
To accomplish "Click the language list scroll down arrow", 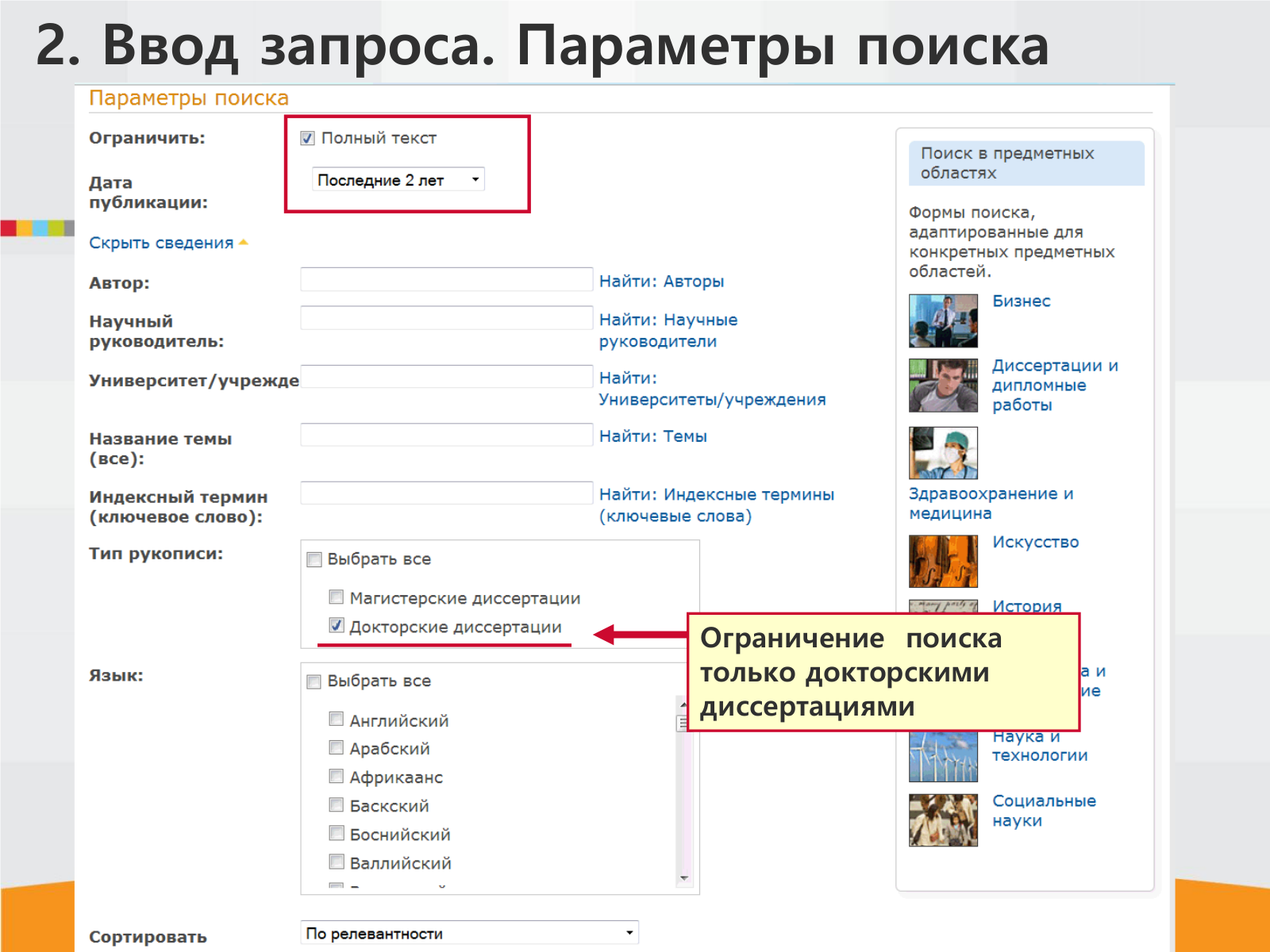I will click(x=684, y=878).
